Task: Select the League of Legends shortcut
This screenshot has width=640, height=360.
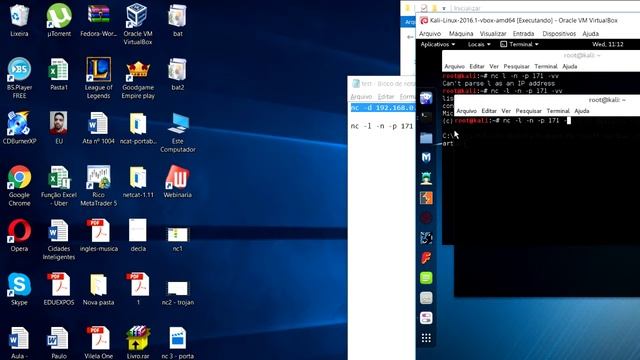Action: pyautogui.click(x=98, y=78)
